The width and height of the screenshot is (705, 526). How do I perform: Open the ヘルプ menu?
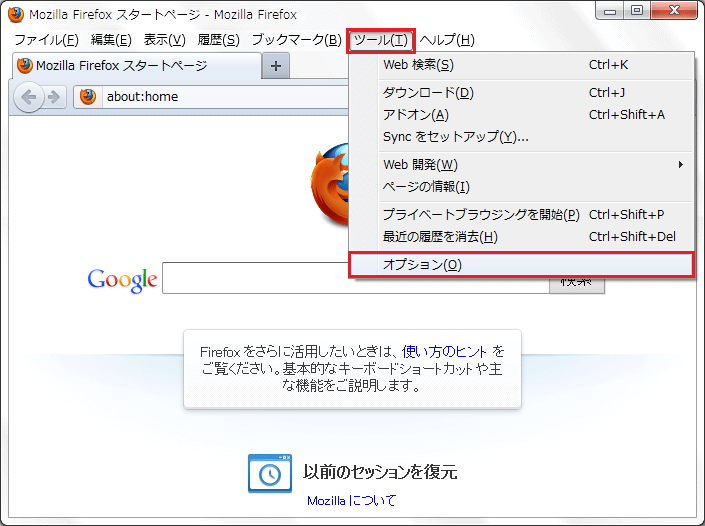(x=447, y=40)
